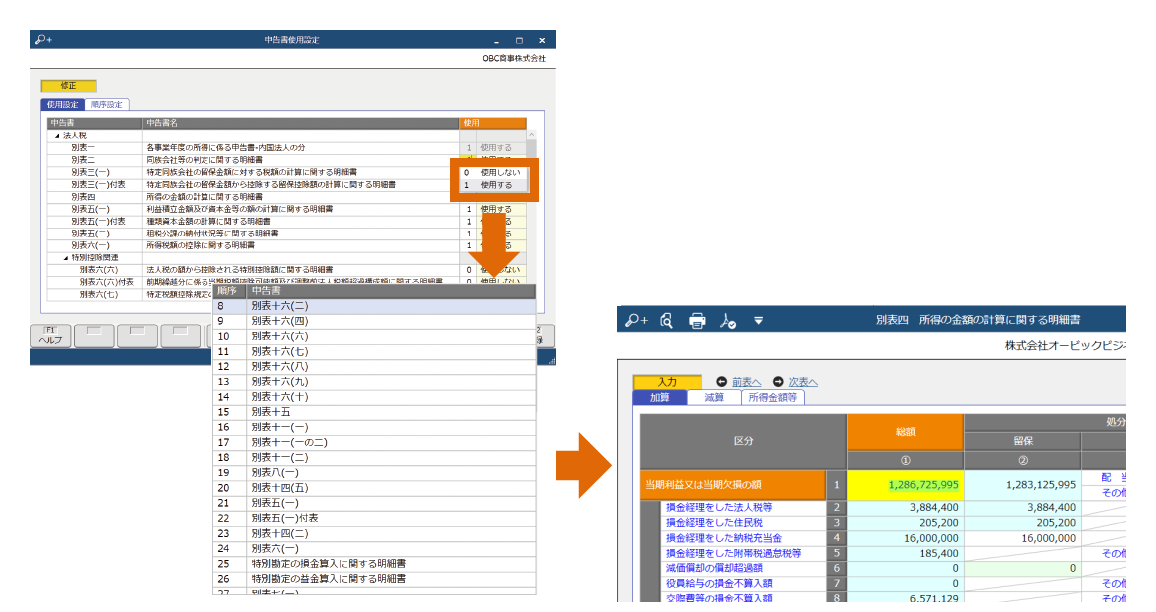This screenshot has width=1156, height=612.
Task: Select row 15 別表十五 in order list
Action: [270, 412]
